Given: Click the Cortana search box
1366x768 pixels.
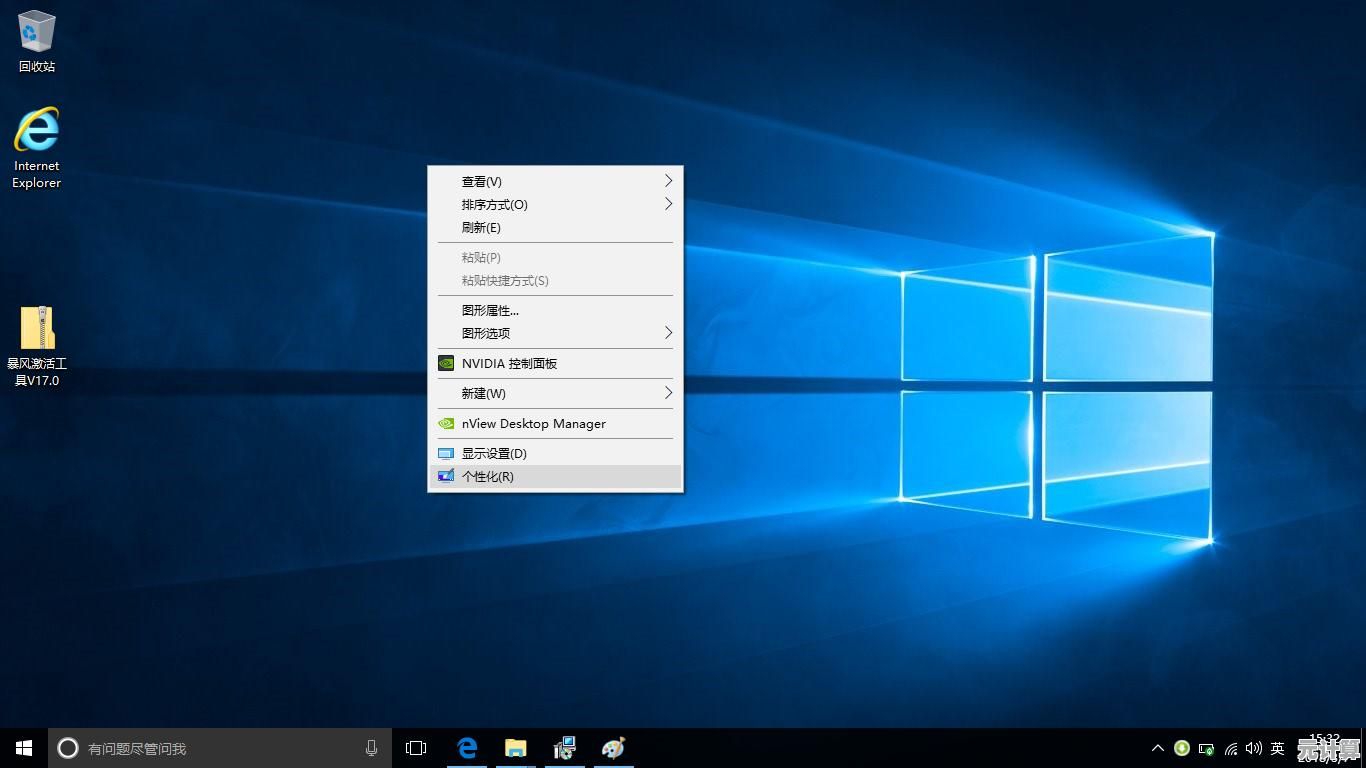Looking at the screenshot, I should pos(210,748).
